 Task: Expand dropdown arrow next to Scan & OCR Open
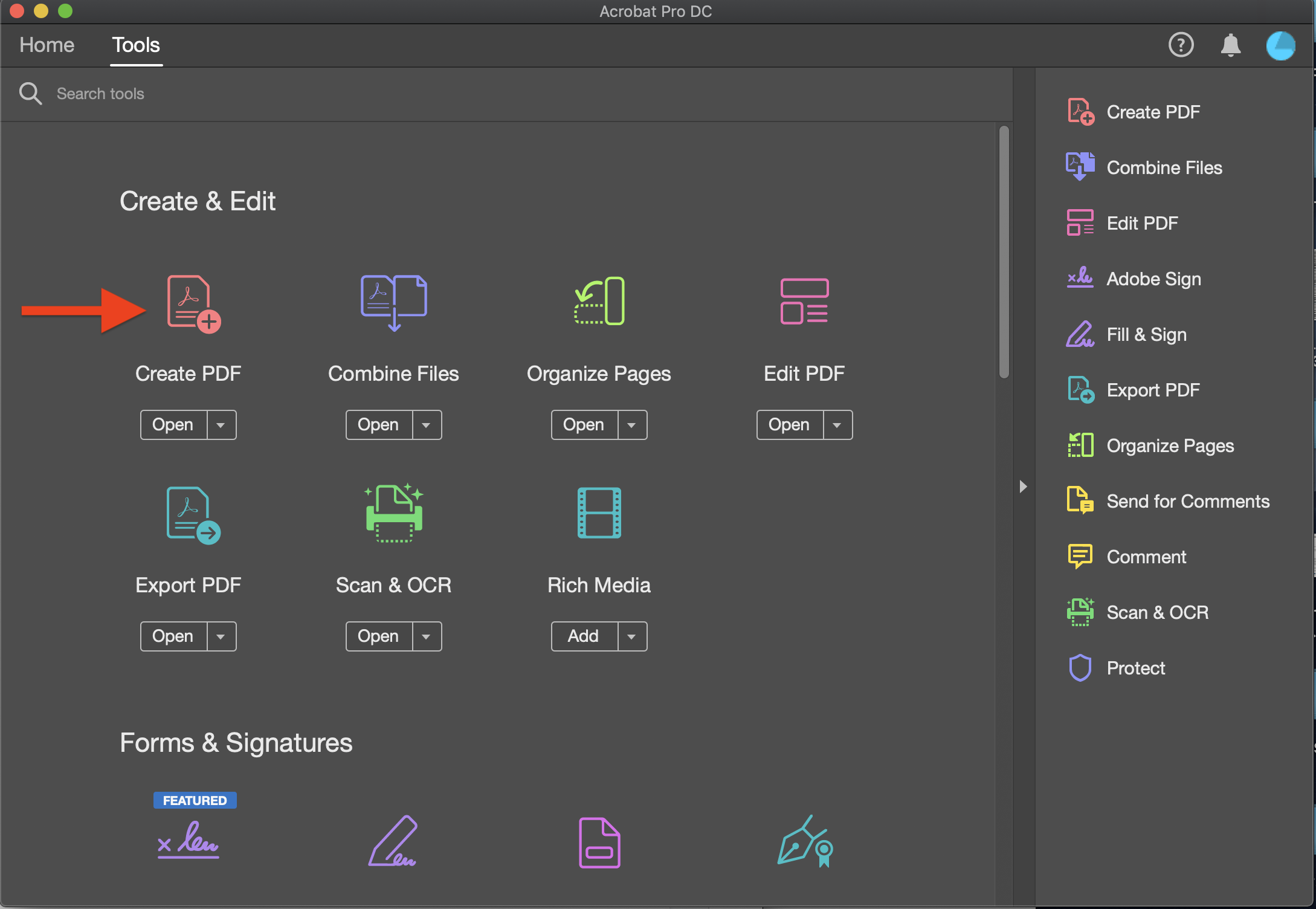[x=427, y=636]
